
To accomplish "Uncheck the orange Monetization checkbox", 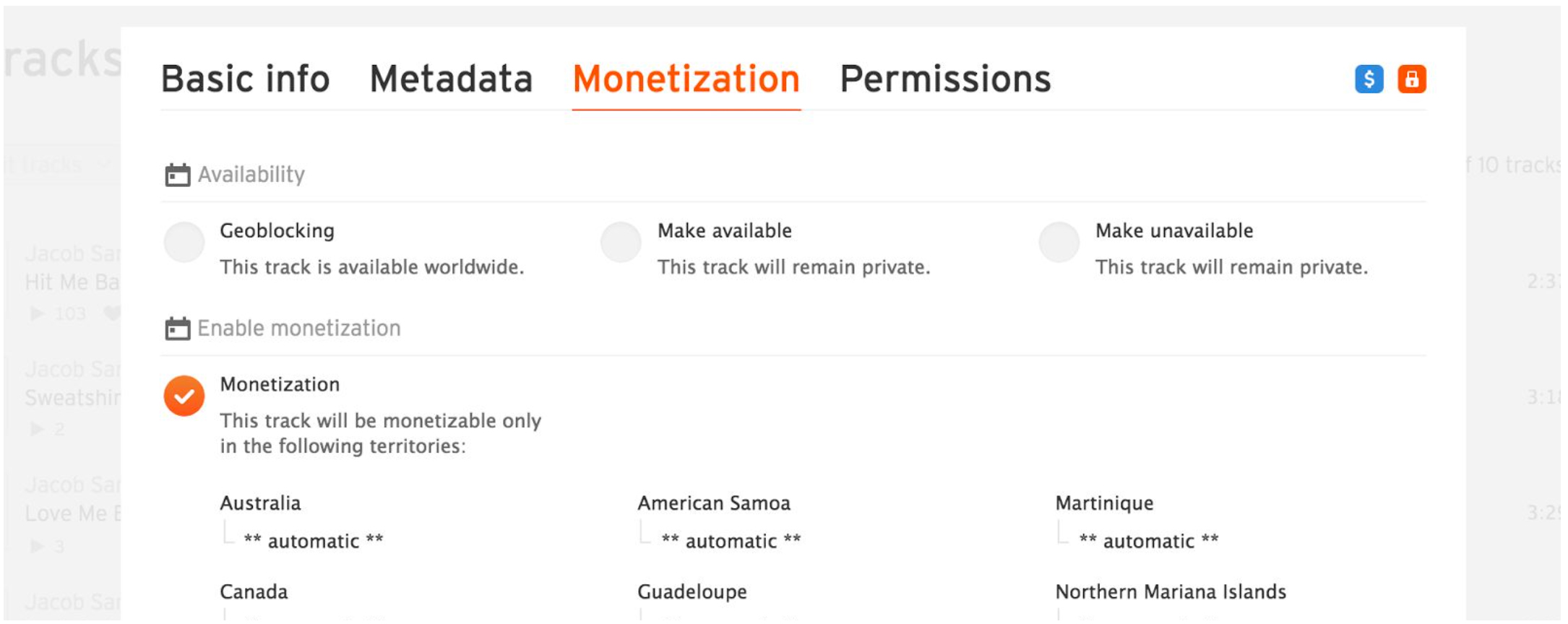I will [184, 396].
